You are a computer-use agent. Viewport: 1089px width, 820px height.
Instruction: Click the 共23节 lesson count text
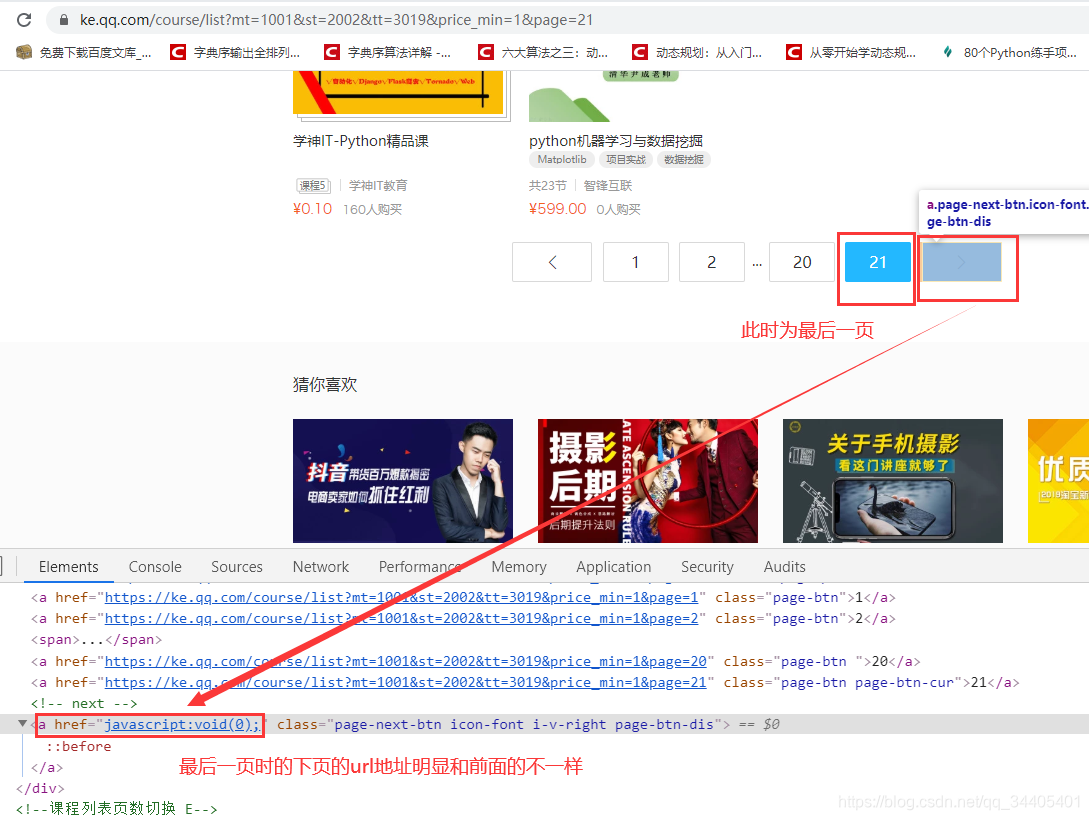click(547, 185)
